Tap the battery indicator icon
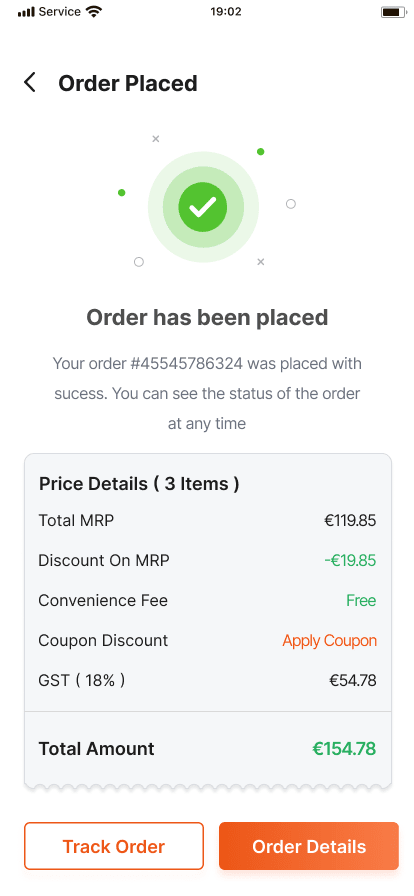This screenshot has width=414, height=896. pos(392,11)
